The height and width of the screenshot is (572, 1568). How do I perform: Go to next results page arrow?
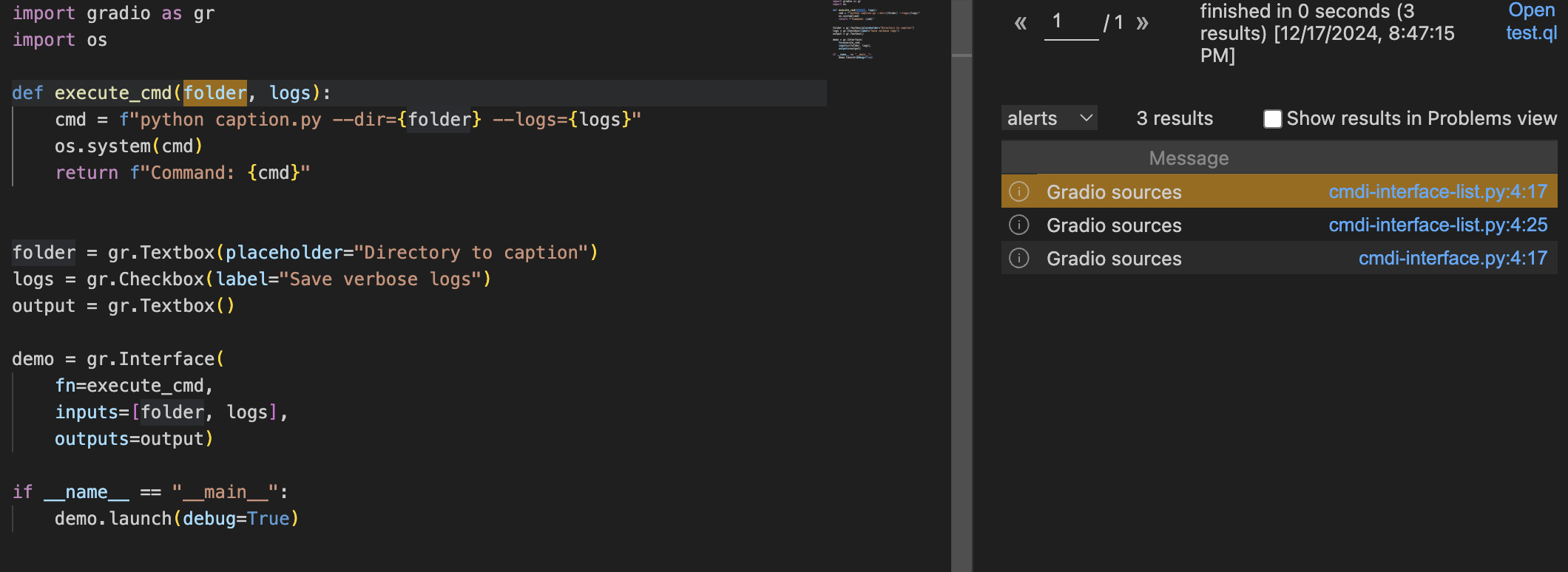tap(1143, 23)
